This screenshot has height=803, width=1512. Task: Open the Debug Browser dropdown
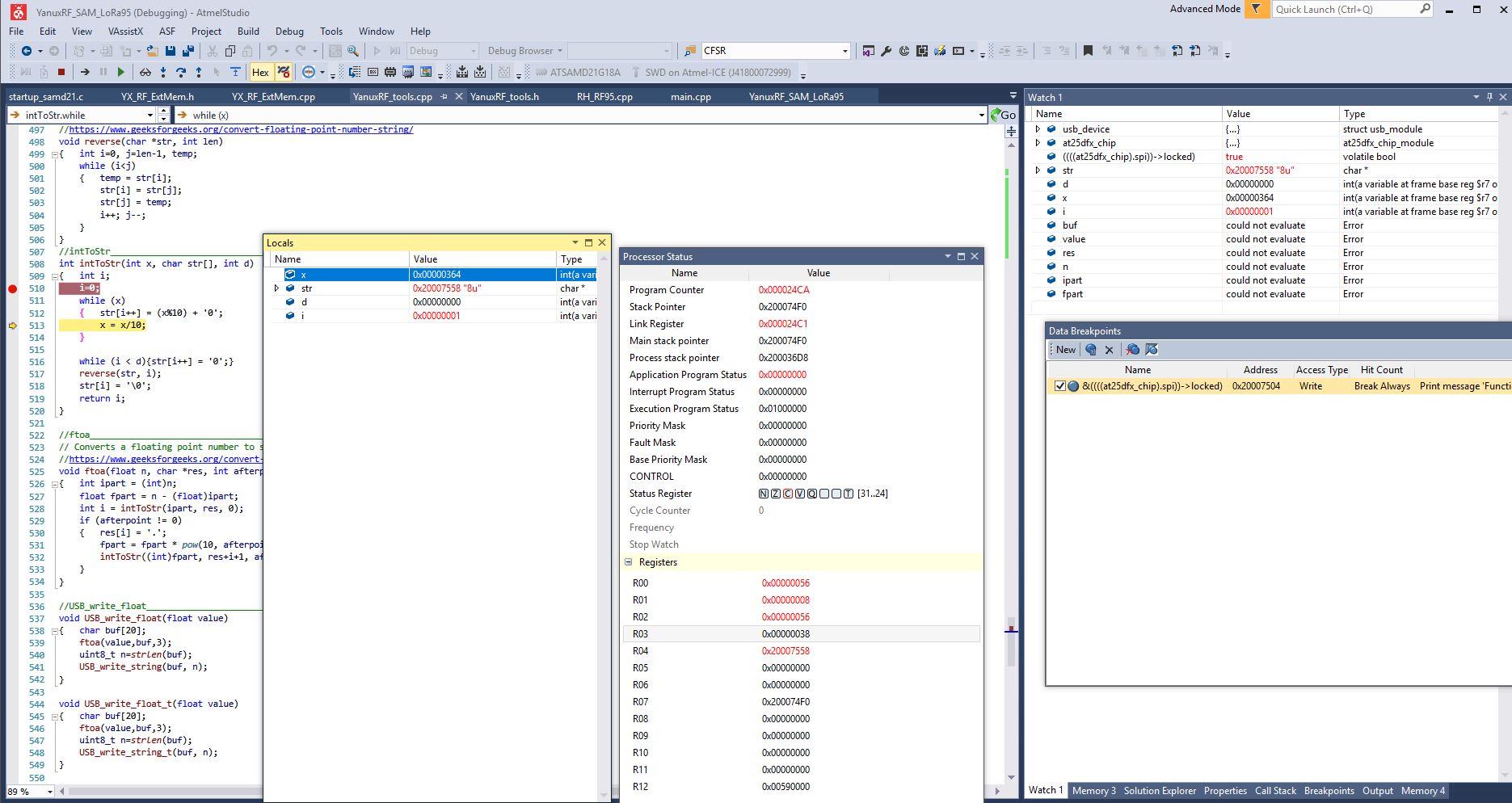(525, 51)
